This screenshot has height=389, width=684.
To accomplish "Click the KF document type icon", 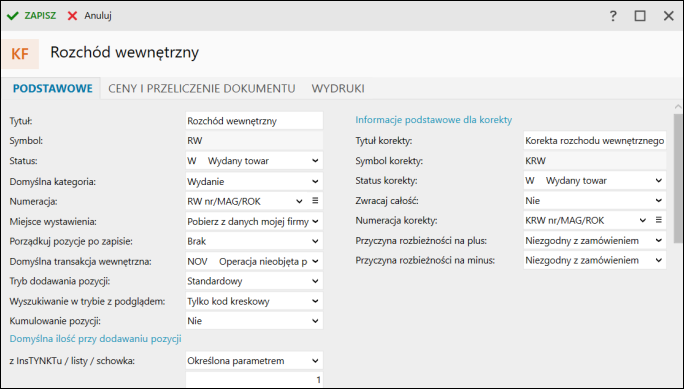I will (20, 54).
